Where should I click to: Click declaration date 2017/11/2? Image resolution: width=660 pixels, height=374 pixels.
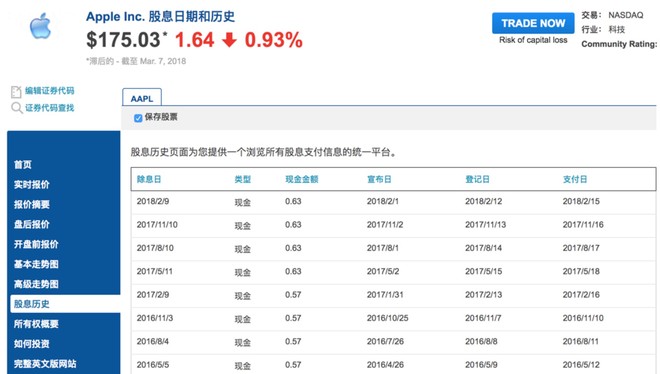pyautogui.click(x=385, y=225)
